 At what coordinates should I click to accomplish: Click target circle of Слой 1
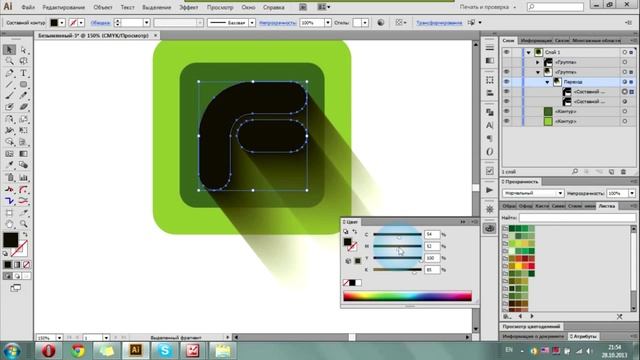[624, 52]
